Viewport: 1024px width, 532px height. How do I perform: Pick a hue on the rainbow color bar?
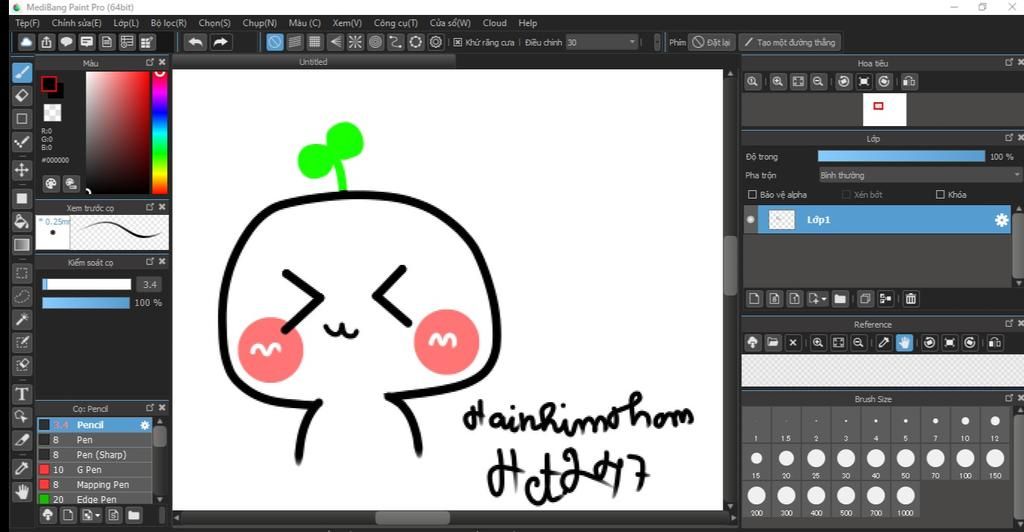(159, 133)
